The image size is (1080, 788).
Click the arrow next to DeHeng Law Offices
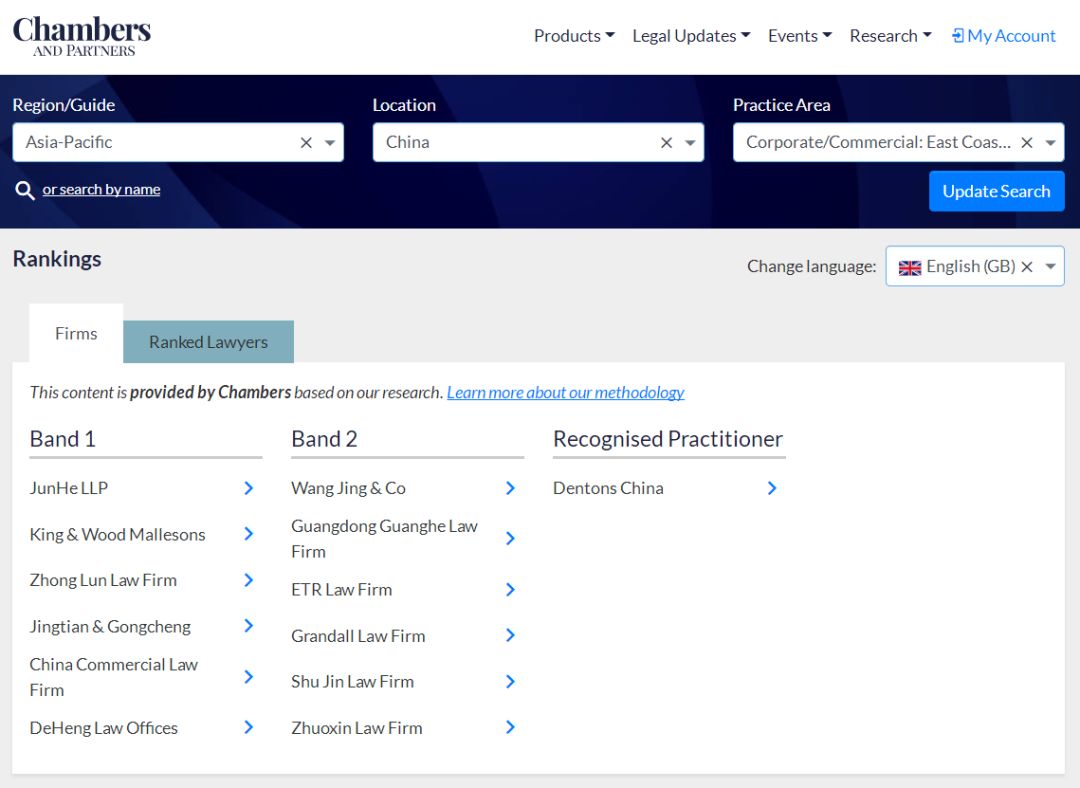point(249,727)
